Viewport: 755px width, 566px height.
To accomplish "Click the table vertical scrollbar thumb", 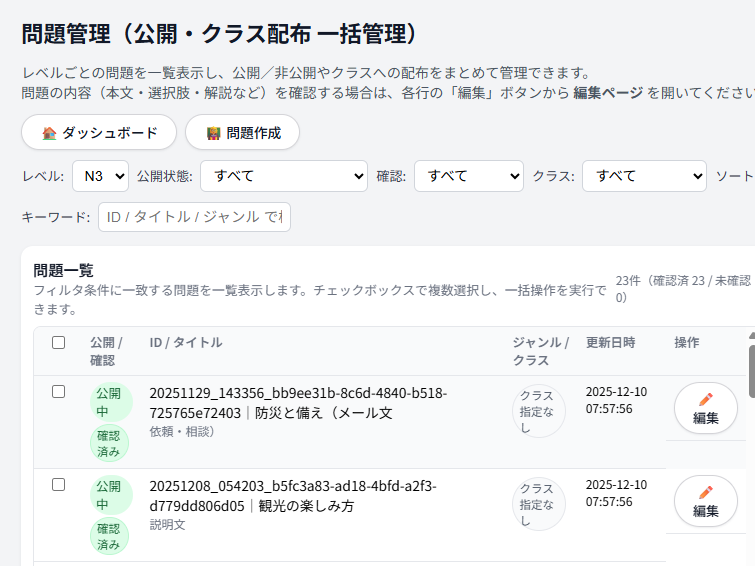I will point(752,369).
